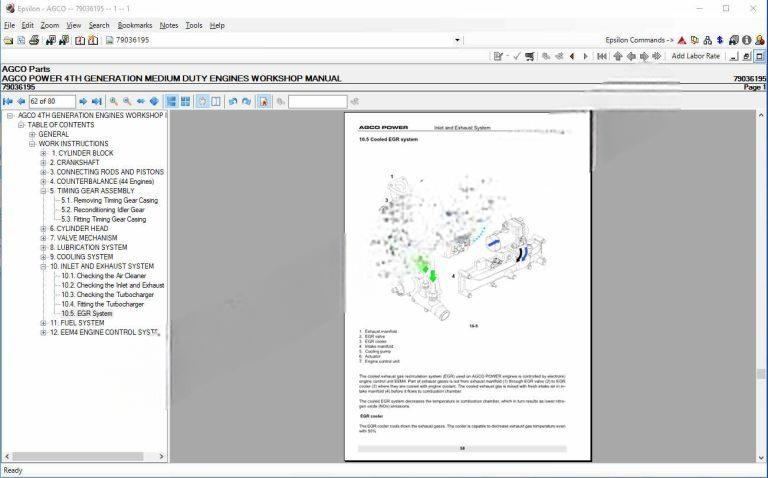The width and height of the screenshot is (768, 478).
Task: Click the red AGCO triangle command icon
Action: pos(682,40)
